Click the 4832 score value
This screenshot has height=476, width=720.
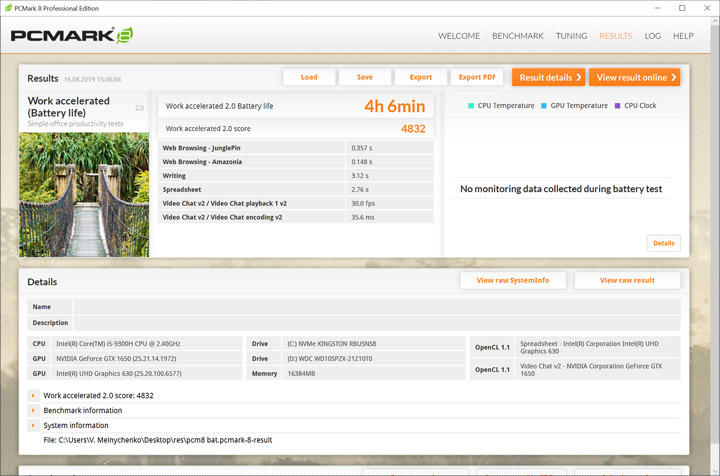coord(413,129)
